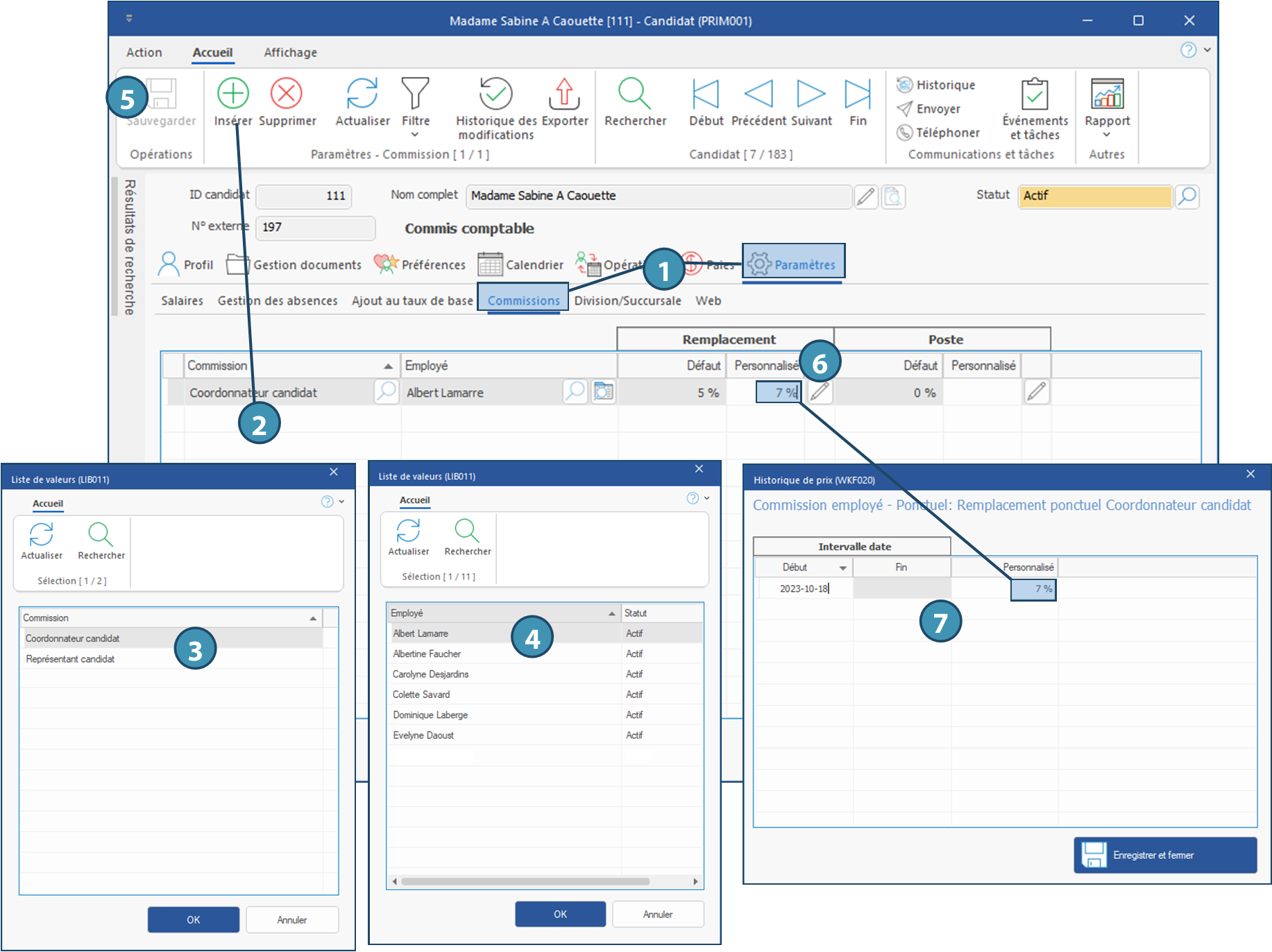Image resolution: width=1272 pixels, height=952 pixels.
Task: Click the Rechercher magnifier in the ribbon
Action: (634, 94)
